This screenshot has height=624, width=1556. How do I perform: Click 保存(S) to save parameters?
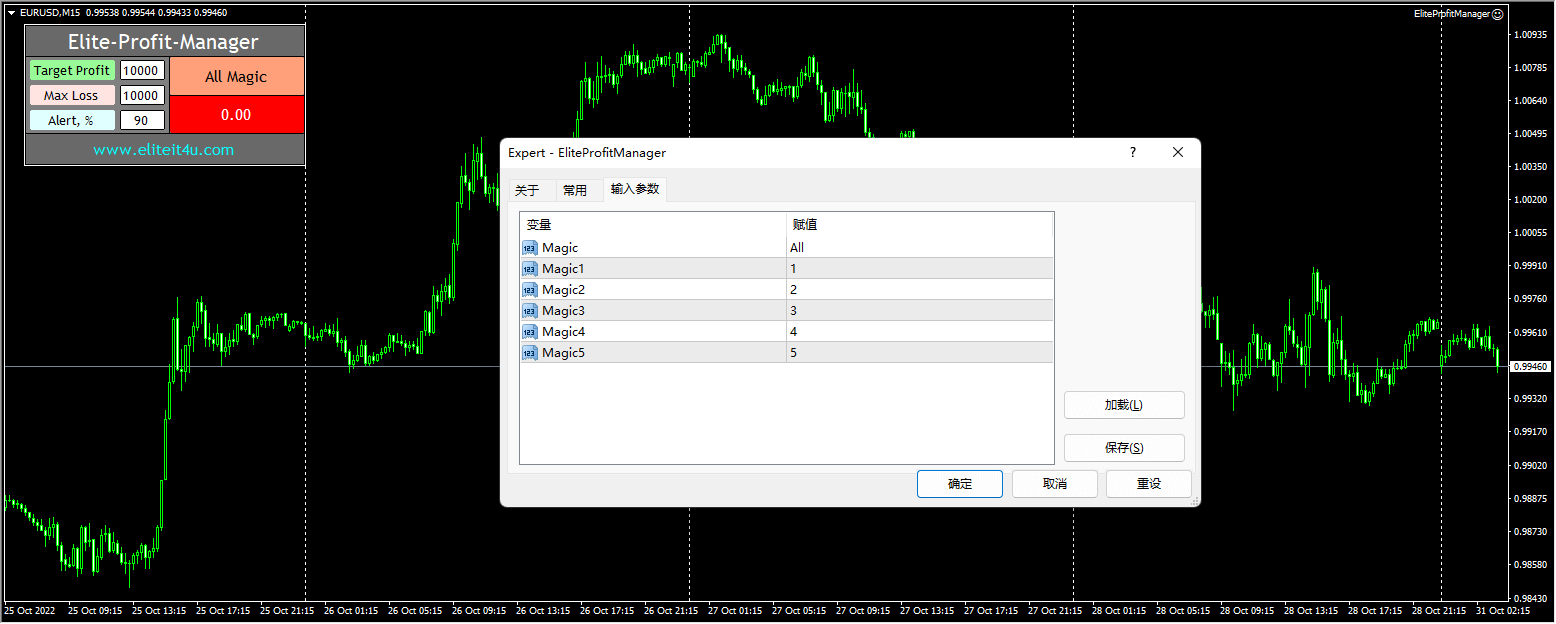(x=1123, y=447)
